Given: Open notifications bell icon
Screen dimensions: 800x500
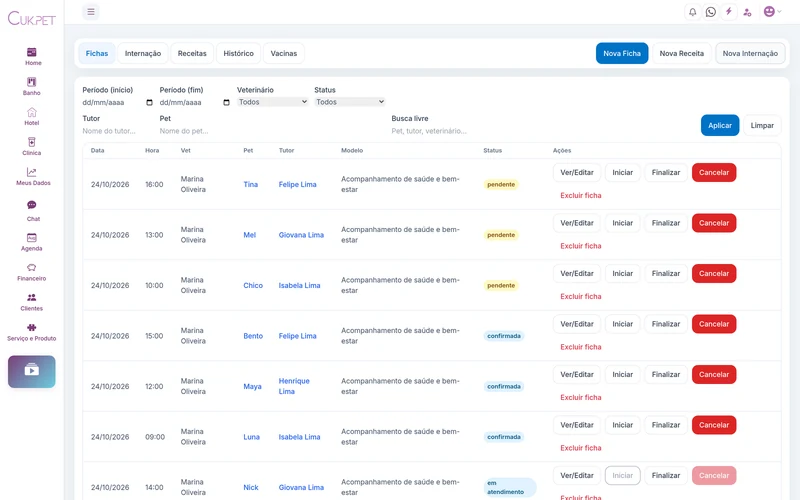Looking at the screenshot, I should tap(692, 12).
